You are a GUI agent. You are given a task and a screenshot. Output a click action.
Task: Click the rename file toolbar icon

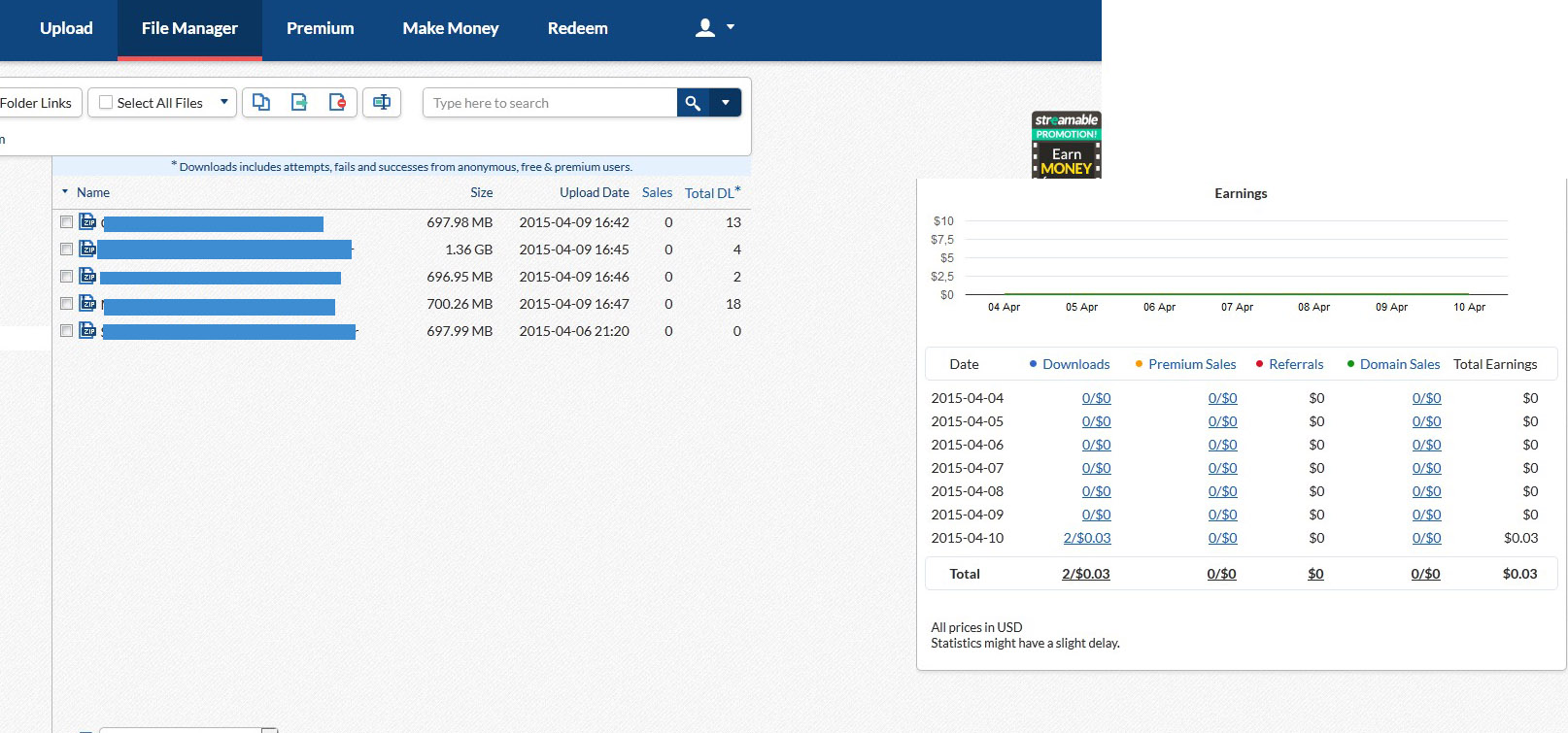[x=382, y=102]
